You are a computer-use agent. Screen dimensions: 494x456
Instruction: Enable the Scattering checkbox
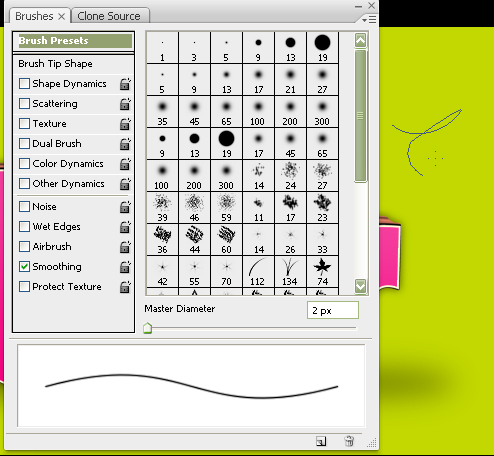[24, 103]
